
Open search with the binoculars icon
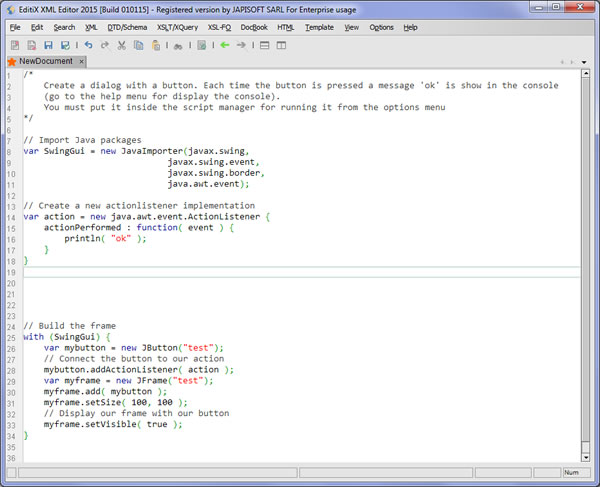tap(178, 46)
